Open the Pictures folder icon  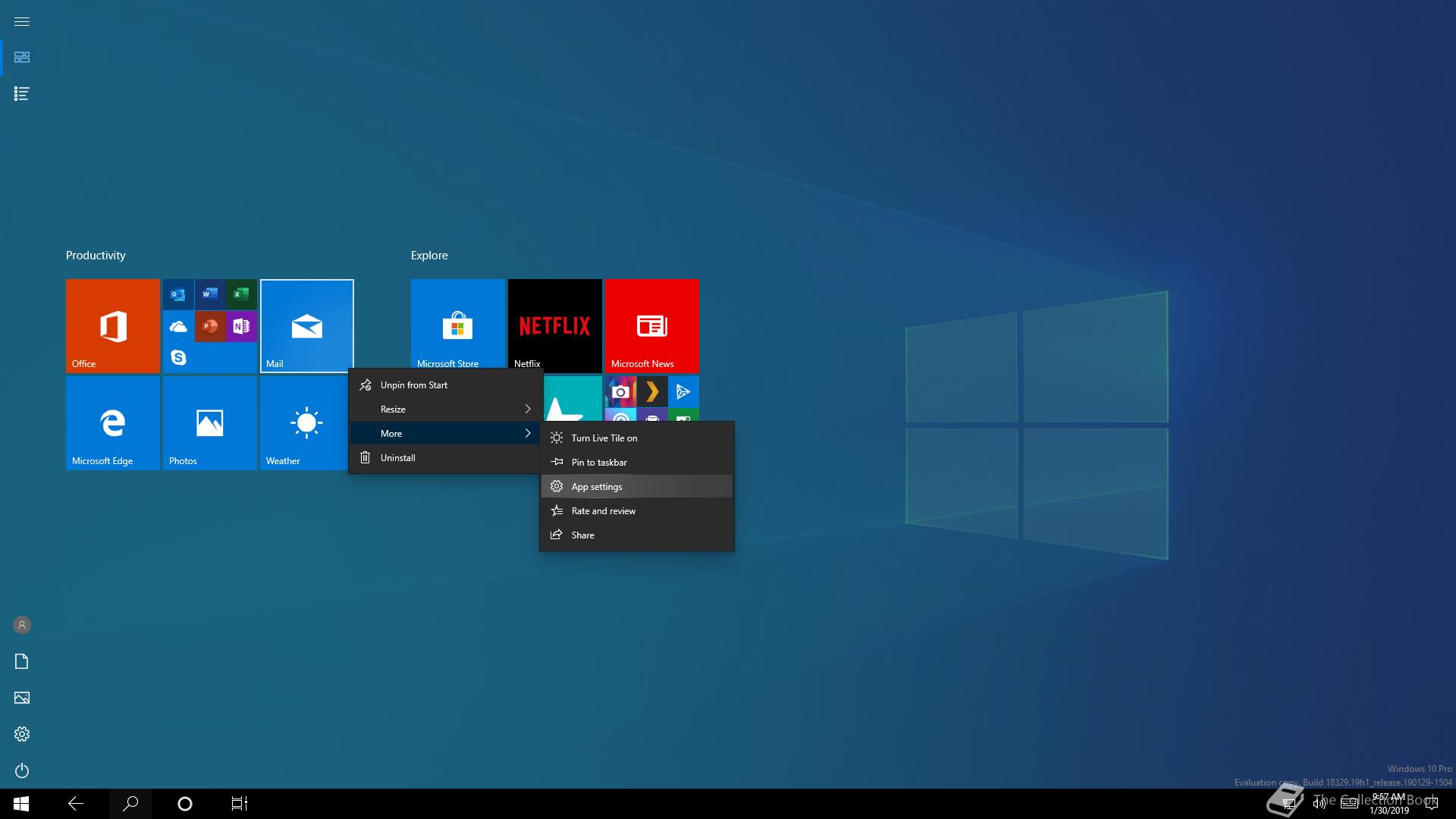point(22,698)
